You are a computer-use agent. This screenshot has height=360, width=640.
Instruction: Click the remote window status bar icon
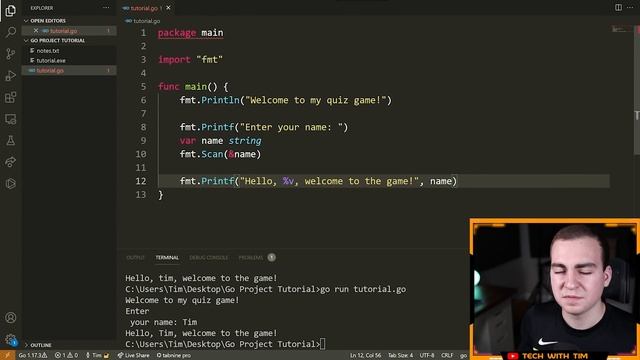(x=7, y=355)
